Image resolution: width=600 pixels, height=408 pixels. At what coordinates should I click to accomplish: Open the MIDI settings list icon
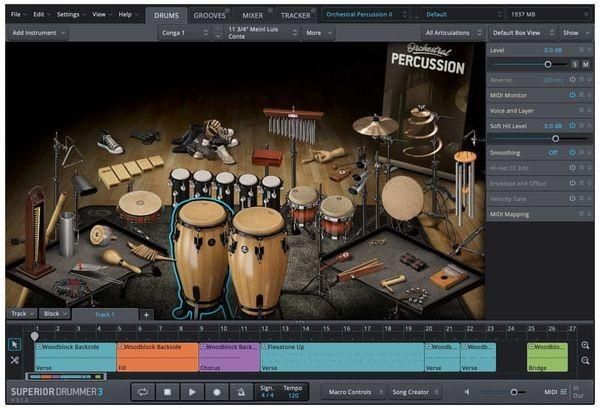coord(563,392)
